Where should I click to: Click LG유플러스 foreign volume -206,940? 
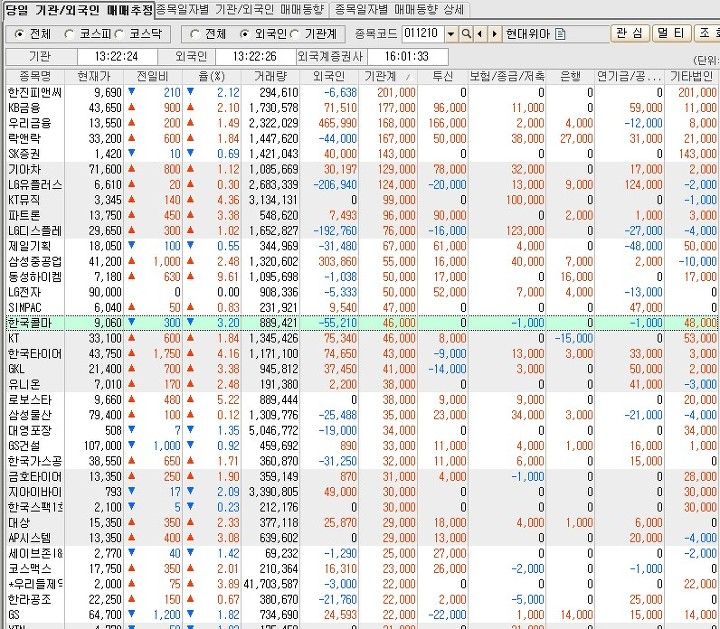point(335,185)
